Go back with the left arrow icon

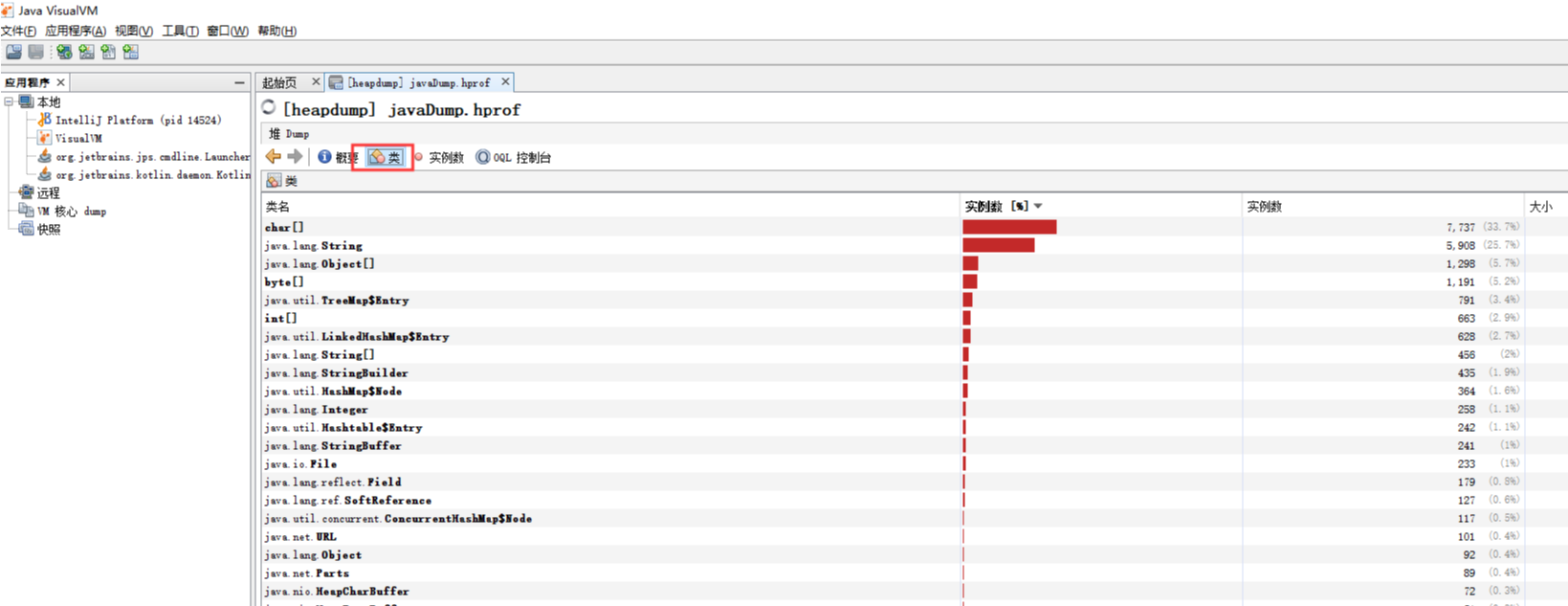click(x=274, y=156)
